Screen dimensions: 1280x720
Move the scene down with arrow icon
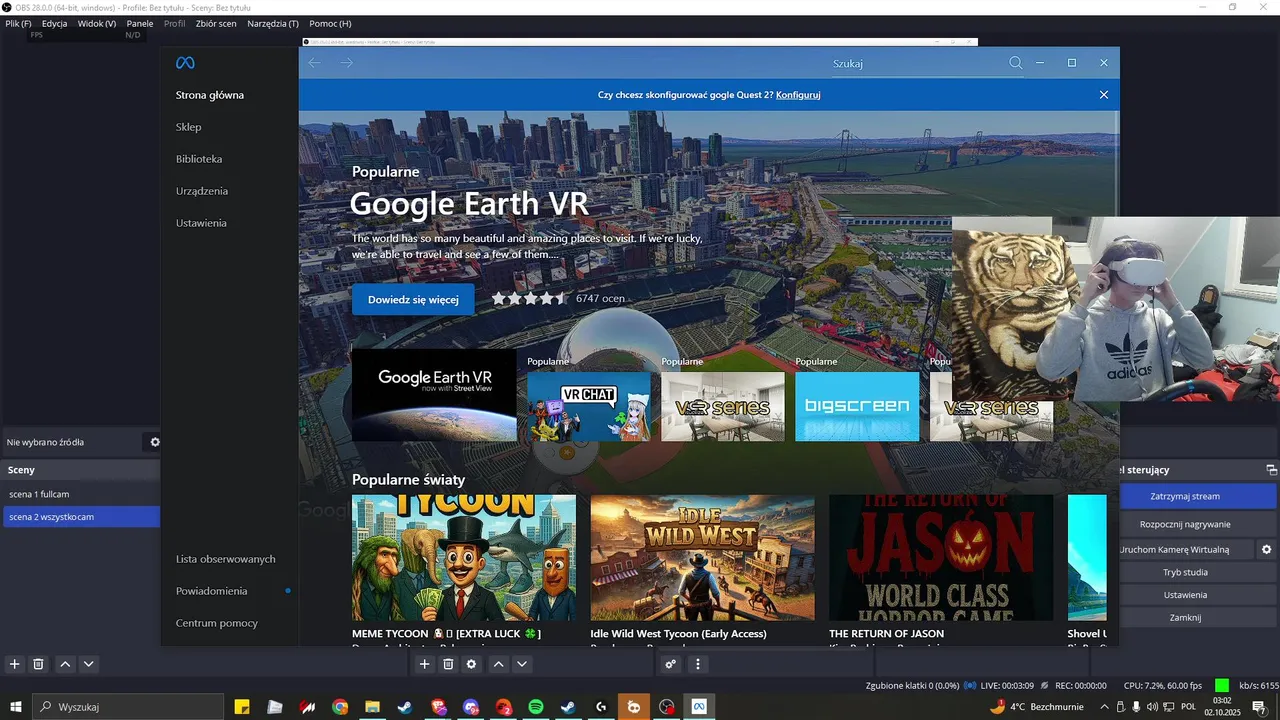pyautogui.click(x=89, y=664)
